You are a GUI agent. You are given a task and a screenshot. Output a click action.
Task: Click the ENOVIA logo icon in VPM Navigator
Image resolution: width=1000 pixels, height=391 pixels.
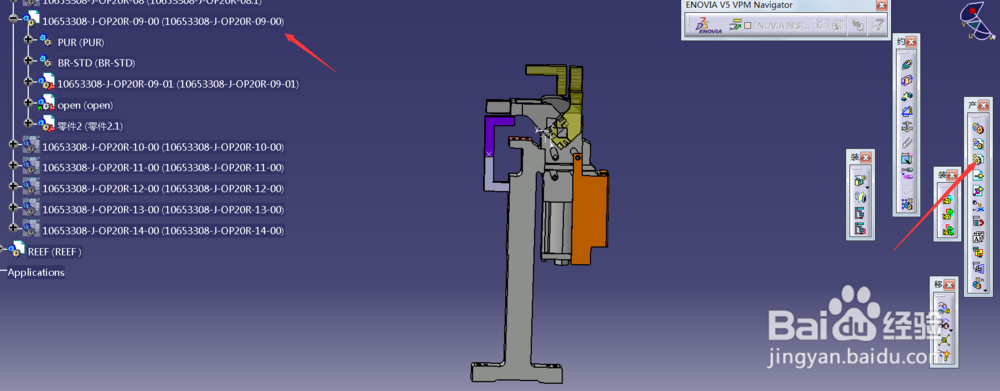tap(709, 26)
